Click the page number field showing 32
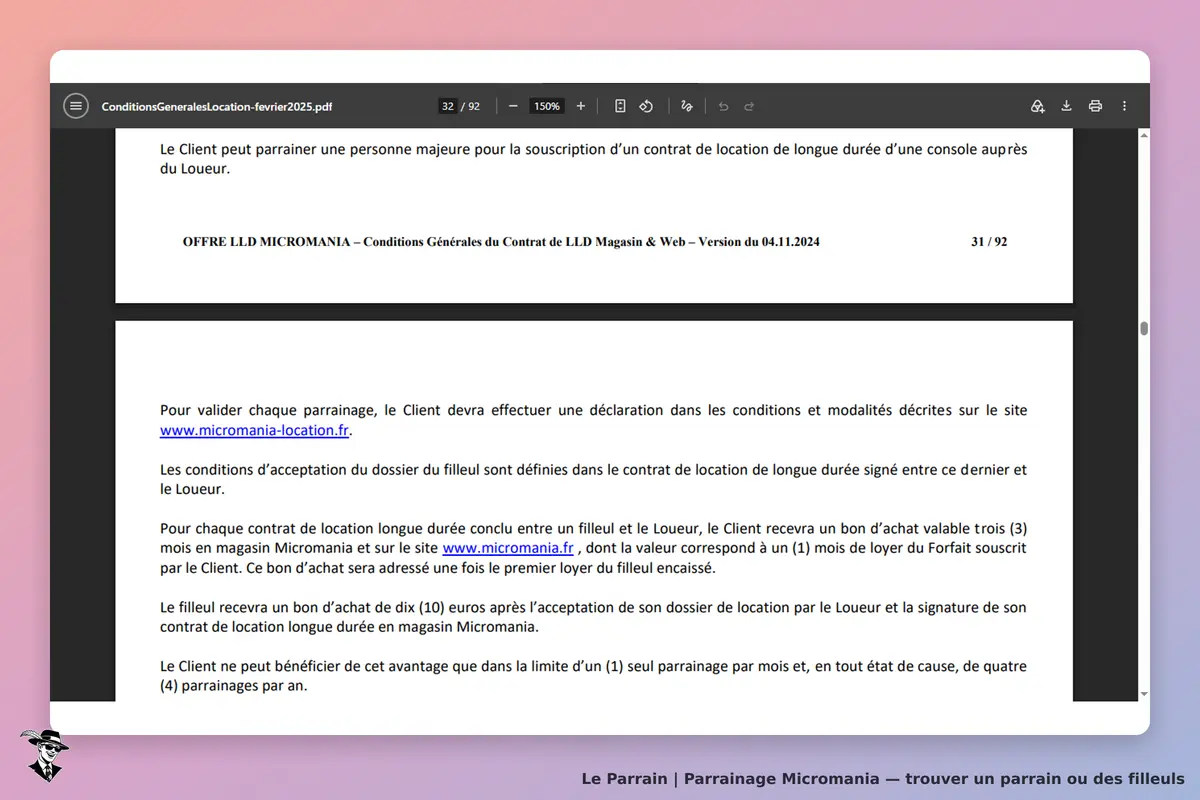1200x800 pixels. coord(447,106)
